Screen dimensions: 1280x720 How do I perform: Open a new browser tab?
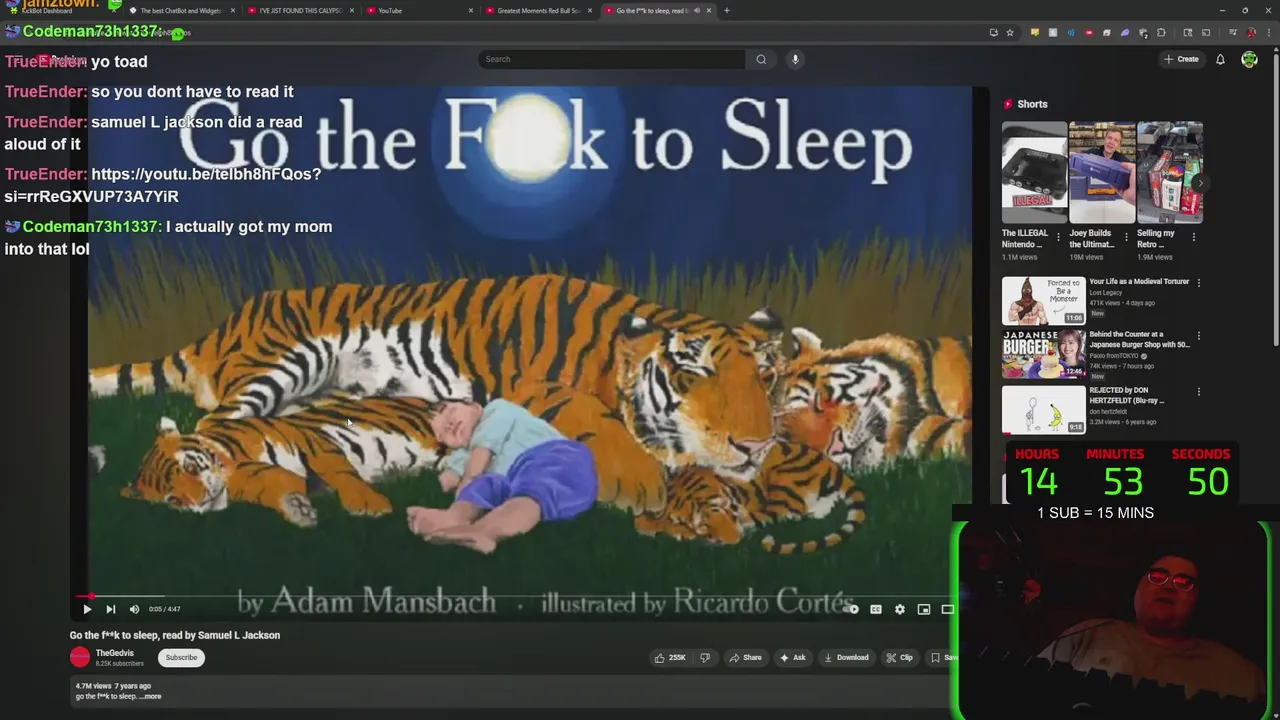click(727, 10)
